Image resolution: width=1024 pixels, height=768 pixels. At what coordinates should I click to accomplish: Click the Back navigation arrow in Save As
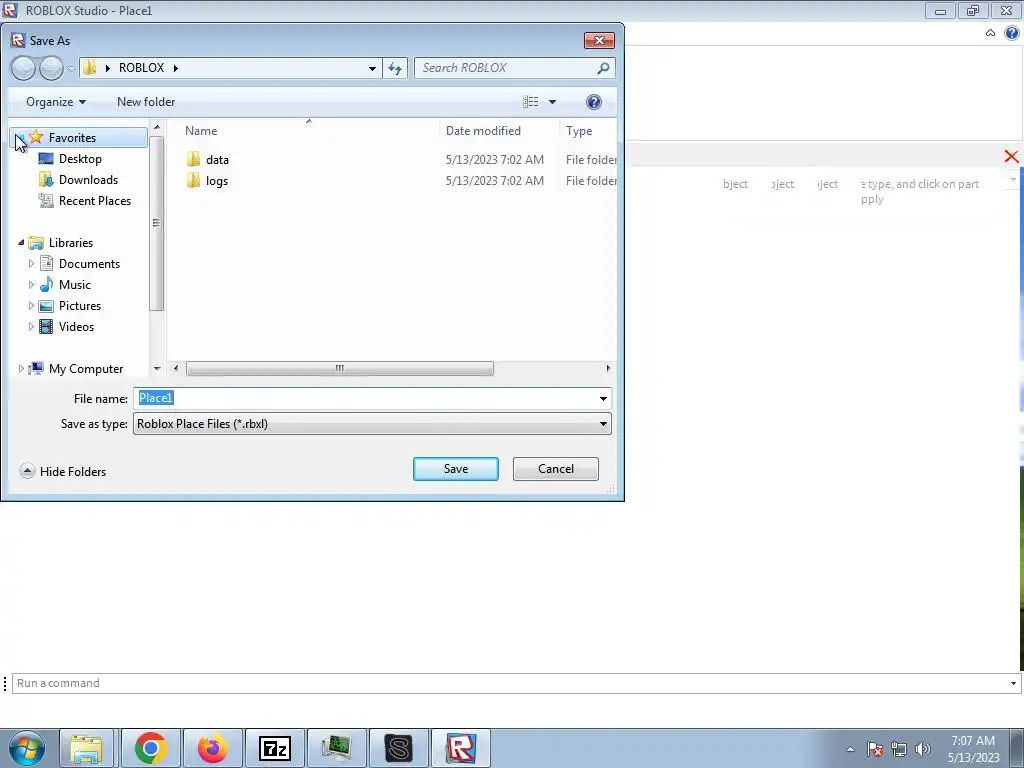point(24,68)
